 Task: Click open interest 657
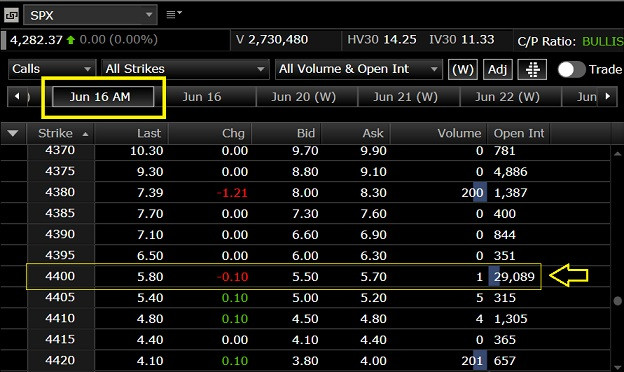coord(505,361)
